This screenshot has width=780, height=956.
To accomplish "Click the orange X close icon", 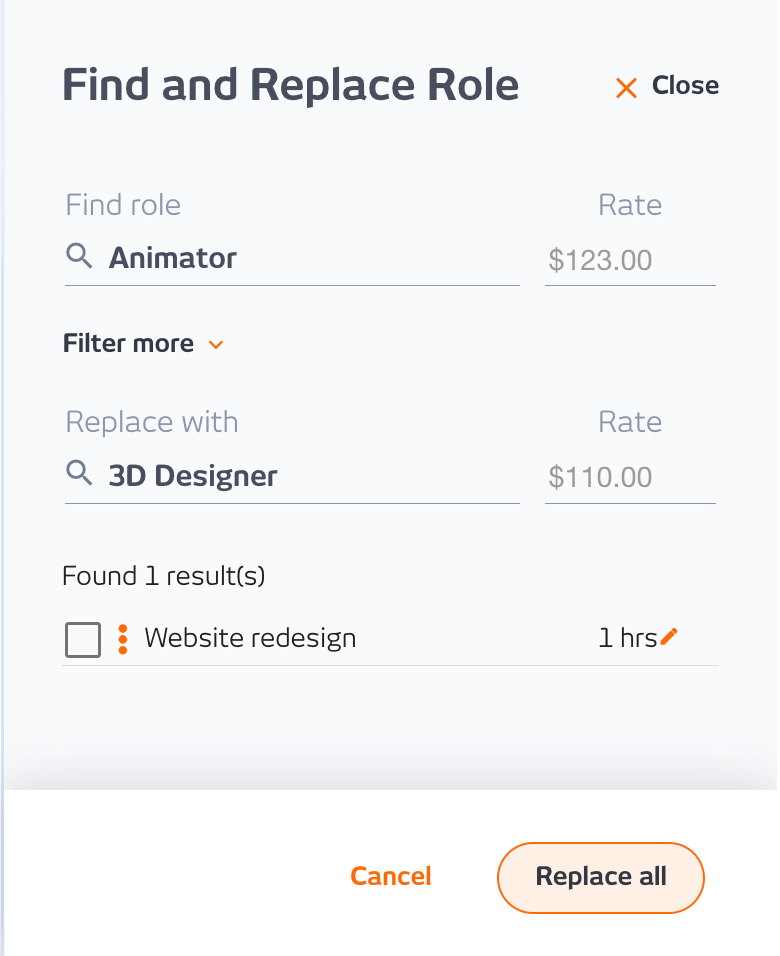I will pyautogui.click(x=626, y=88).
